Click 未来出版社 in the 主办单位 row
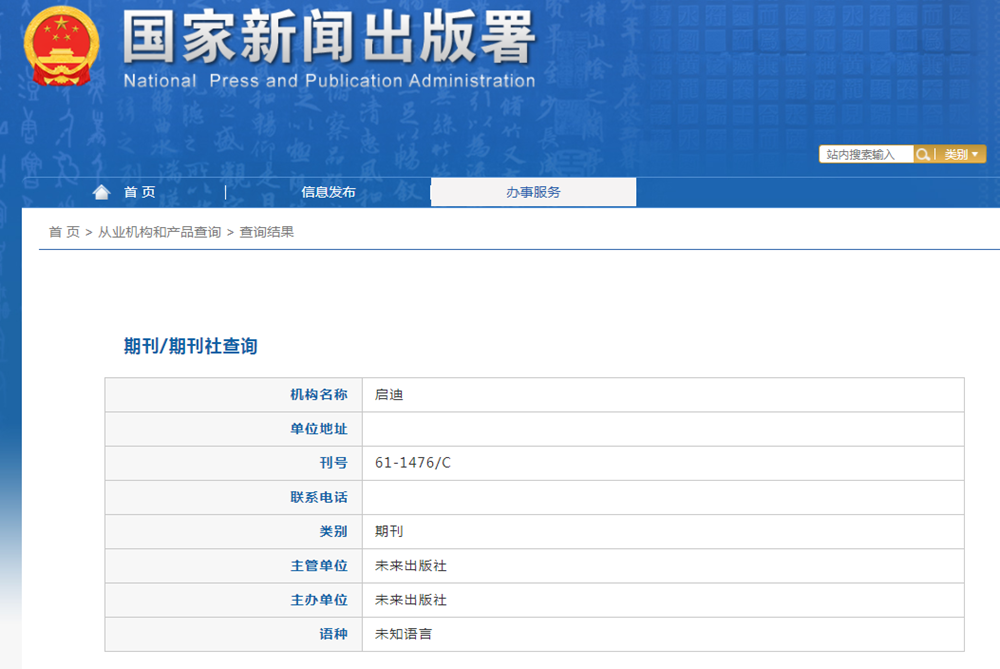 [410, 600]
